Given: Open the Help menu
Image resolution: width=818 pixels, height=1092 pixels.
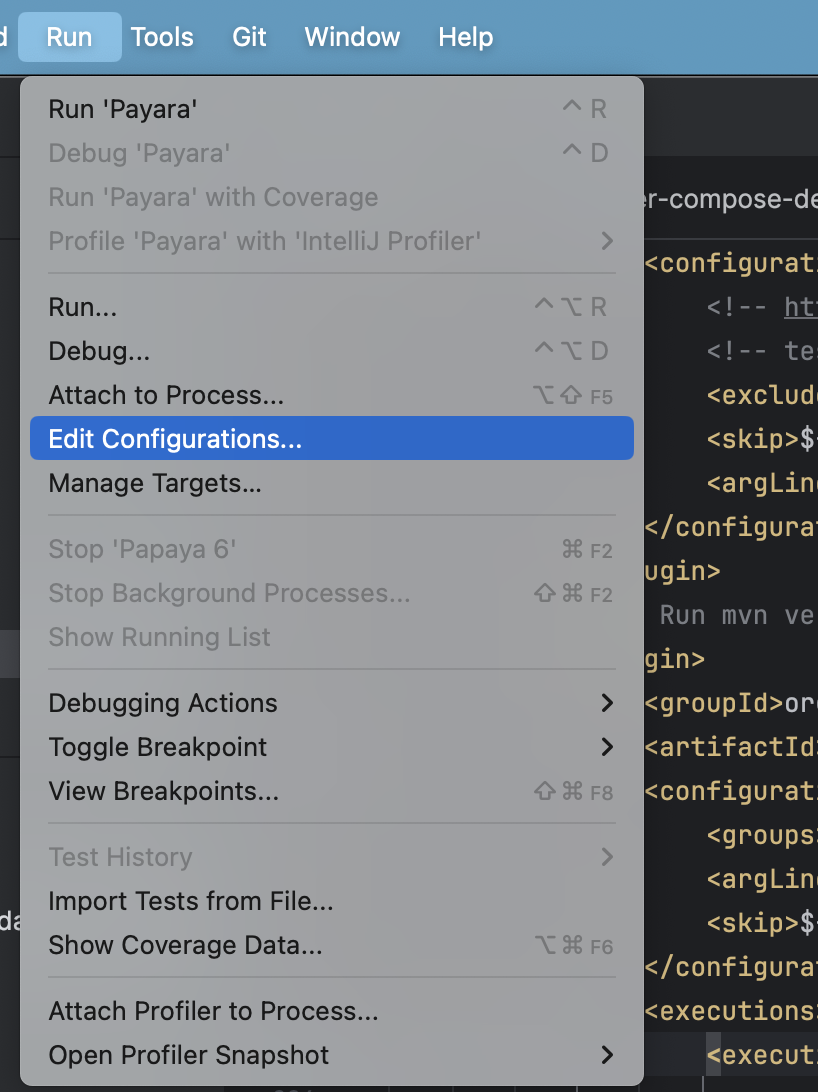Looking at the screenshot, I should coord(466,37).
